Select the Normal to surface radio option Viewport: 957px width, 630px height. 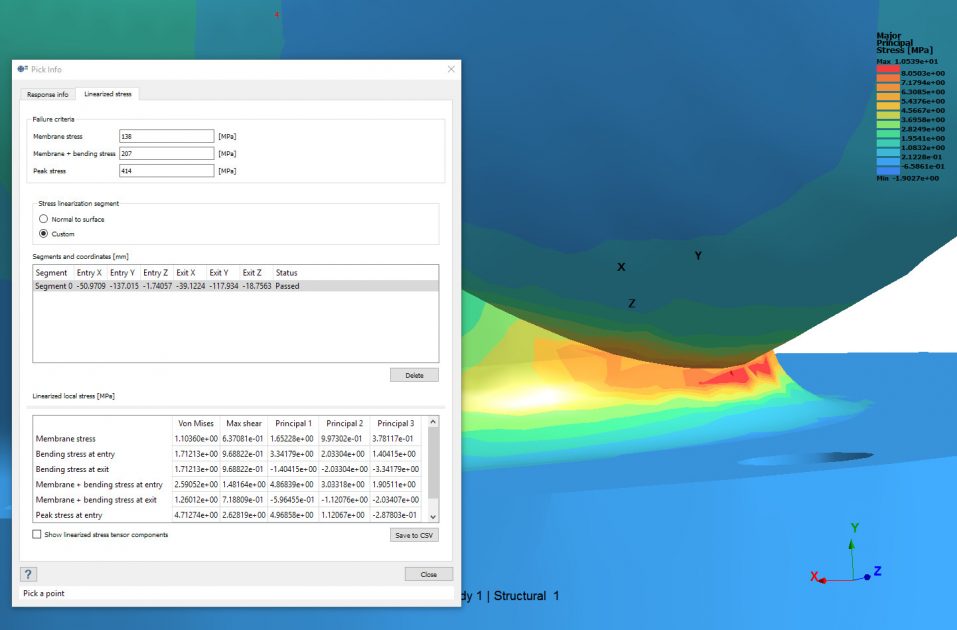click(43, 219)
